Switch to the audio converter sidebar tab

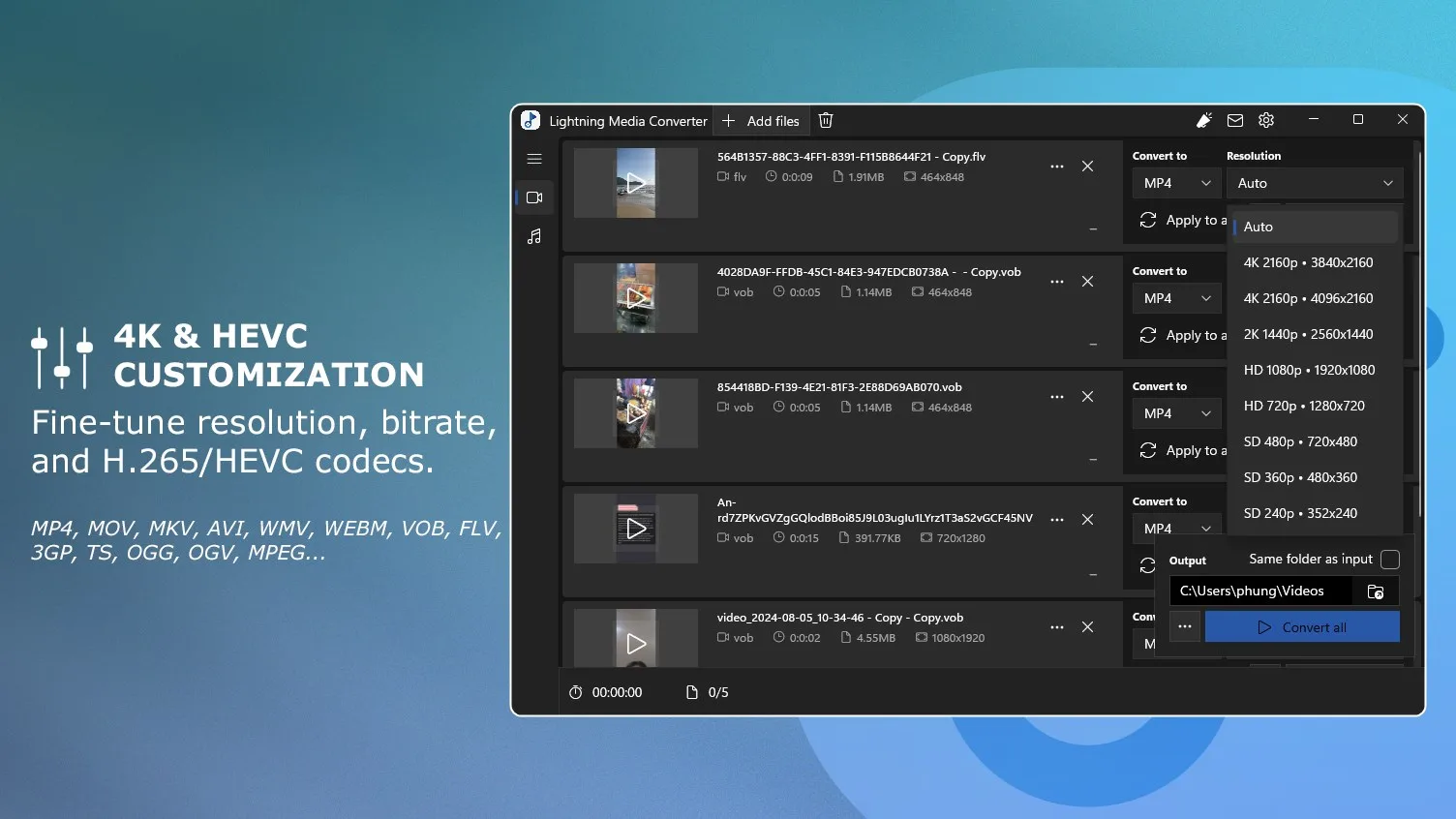(534, 236)
